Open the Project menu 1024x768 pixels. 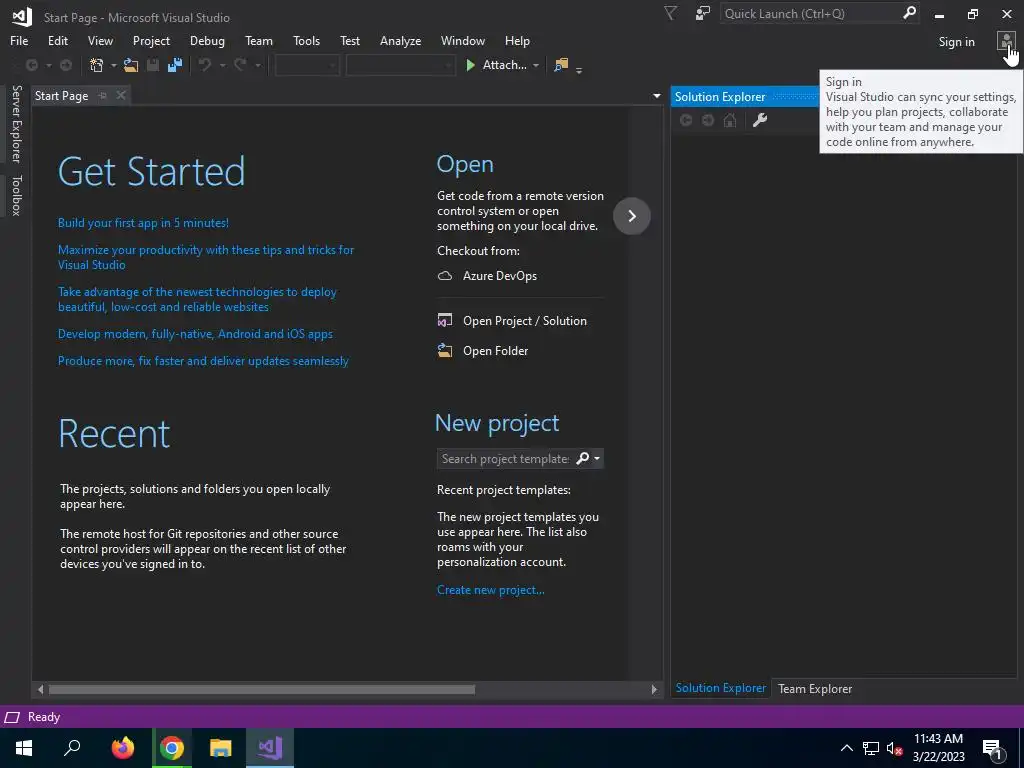151,40
